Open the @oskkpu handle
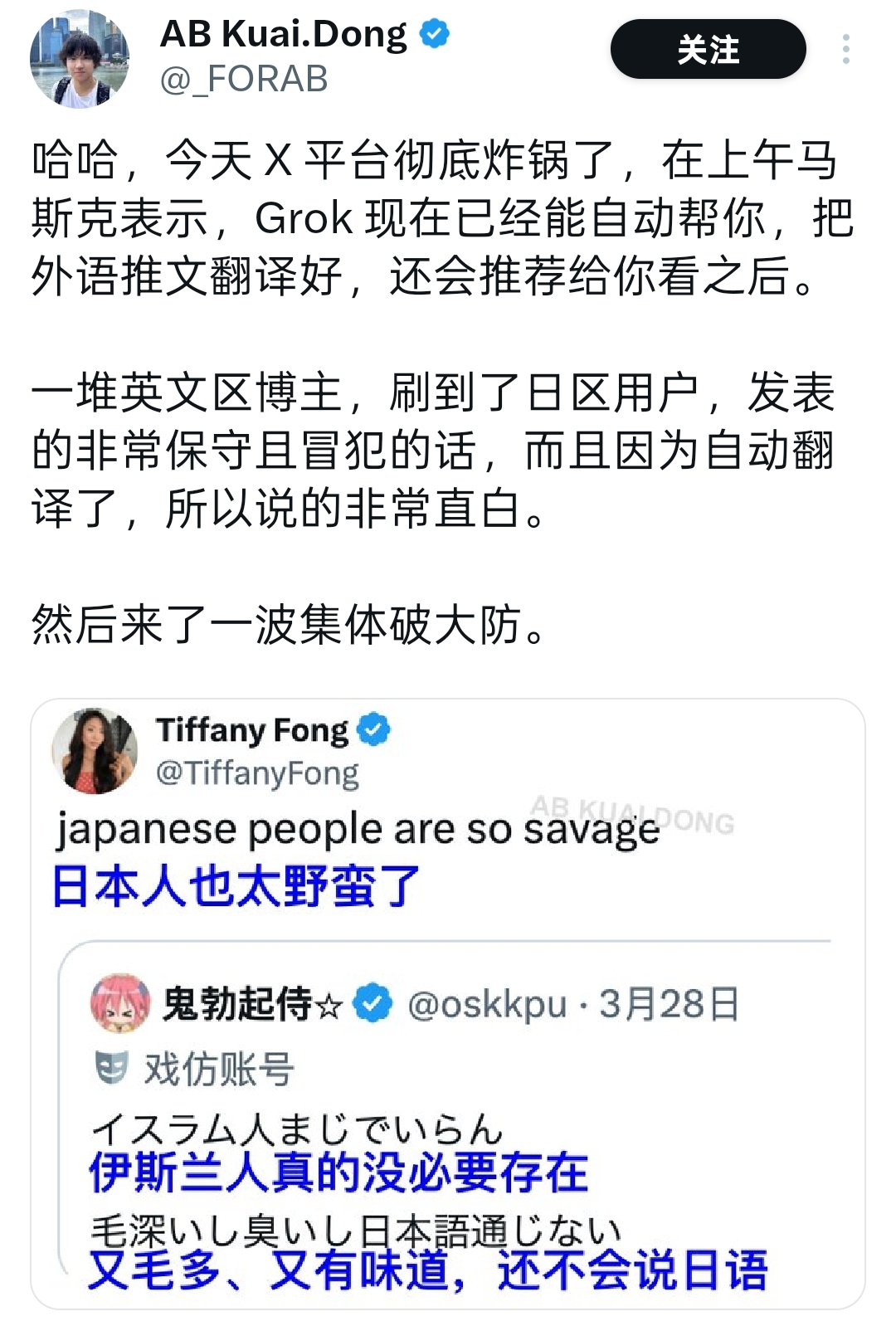Image resolution: width=896 pixels, height=1321 pixels. [x=487, y=1004]
